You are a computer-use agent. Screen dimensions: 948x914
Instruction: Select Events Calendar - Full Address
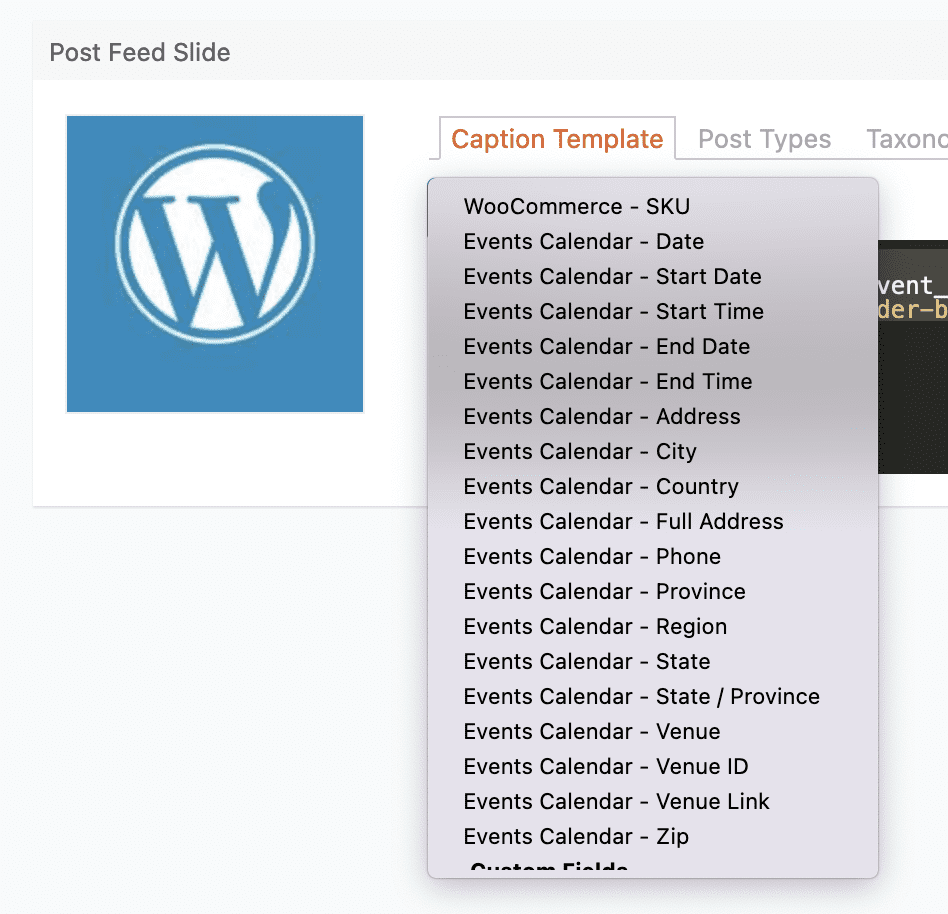pos(652,522)
